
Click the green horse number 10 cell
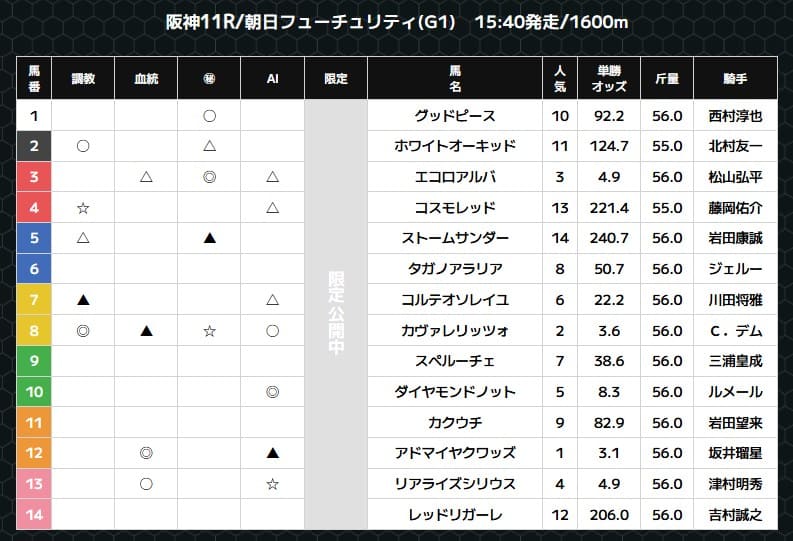point(34,392)
